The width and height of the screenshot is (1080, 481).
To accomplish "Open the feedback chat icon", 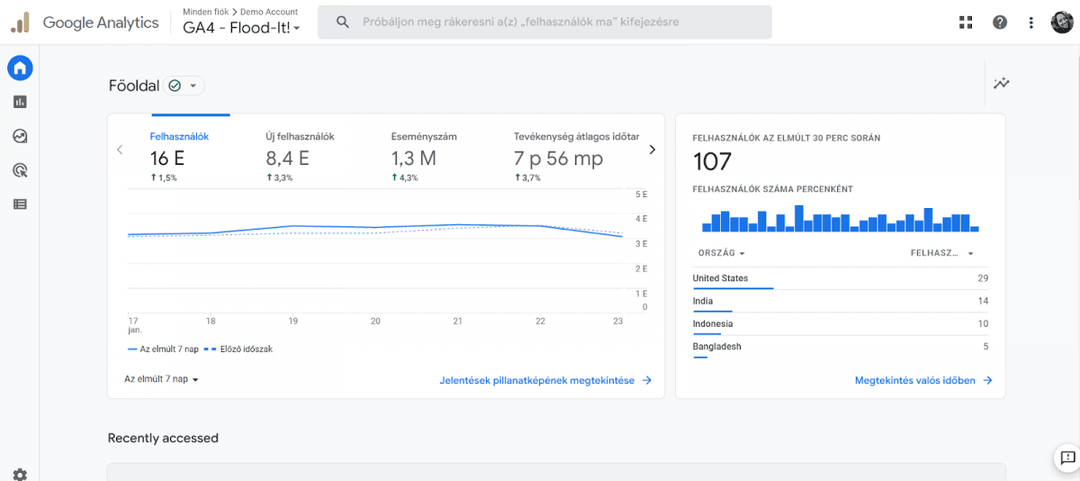I will pos(1068,457).
